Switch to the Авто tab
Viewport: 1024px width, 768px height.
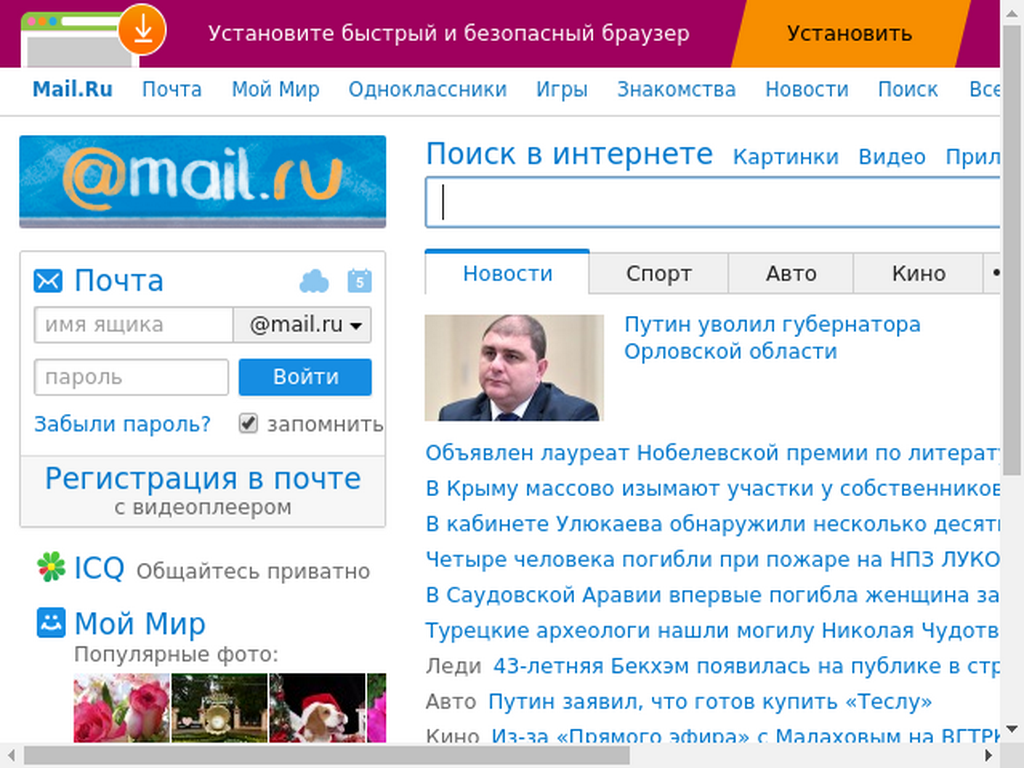pos(791,273)
